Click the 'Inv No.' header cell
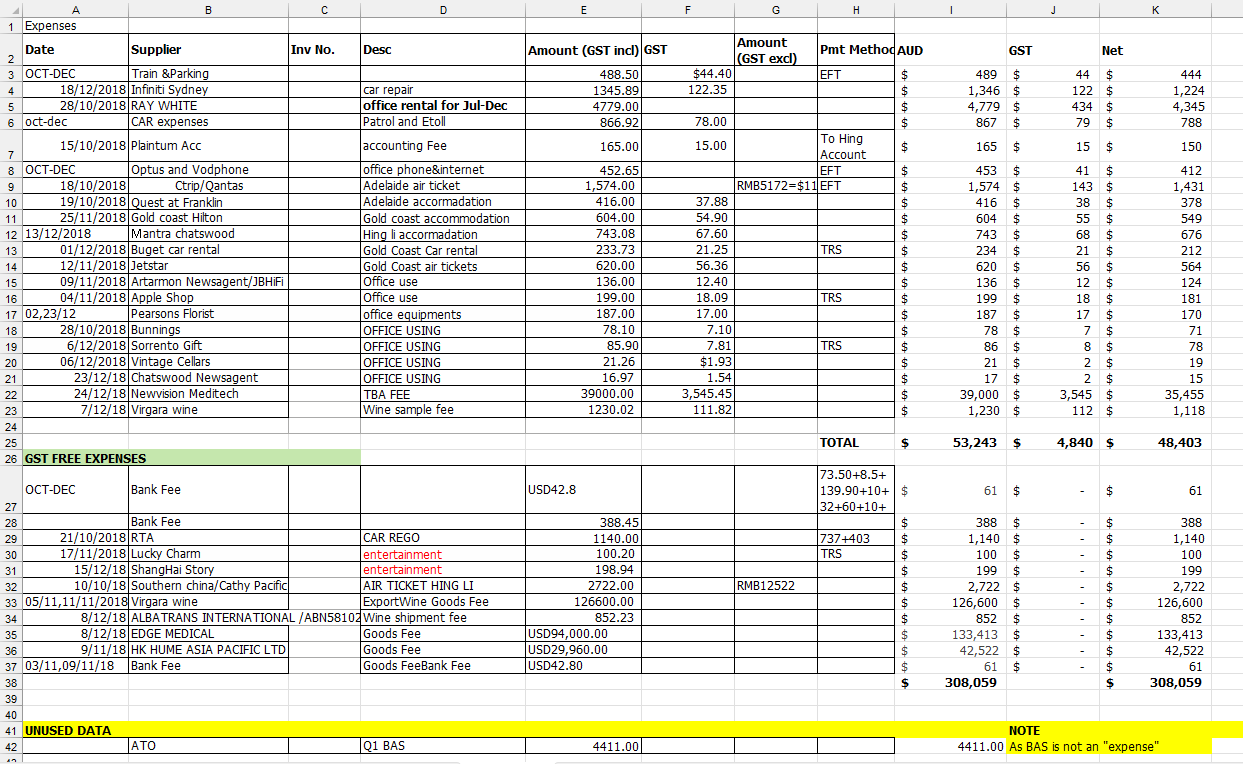Screen dimensions: 1243x764 [x=324, y=50]
